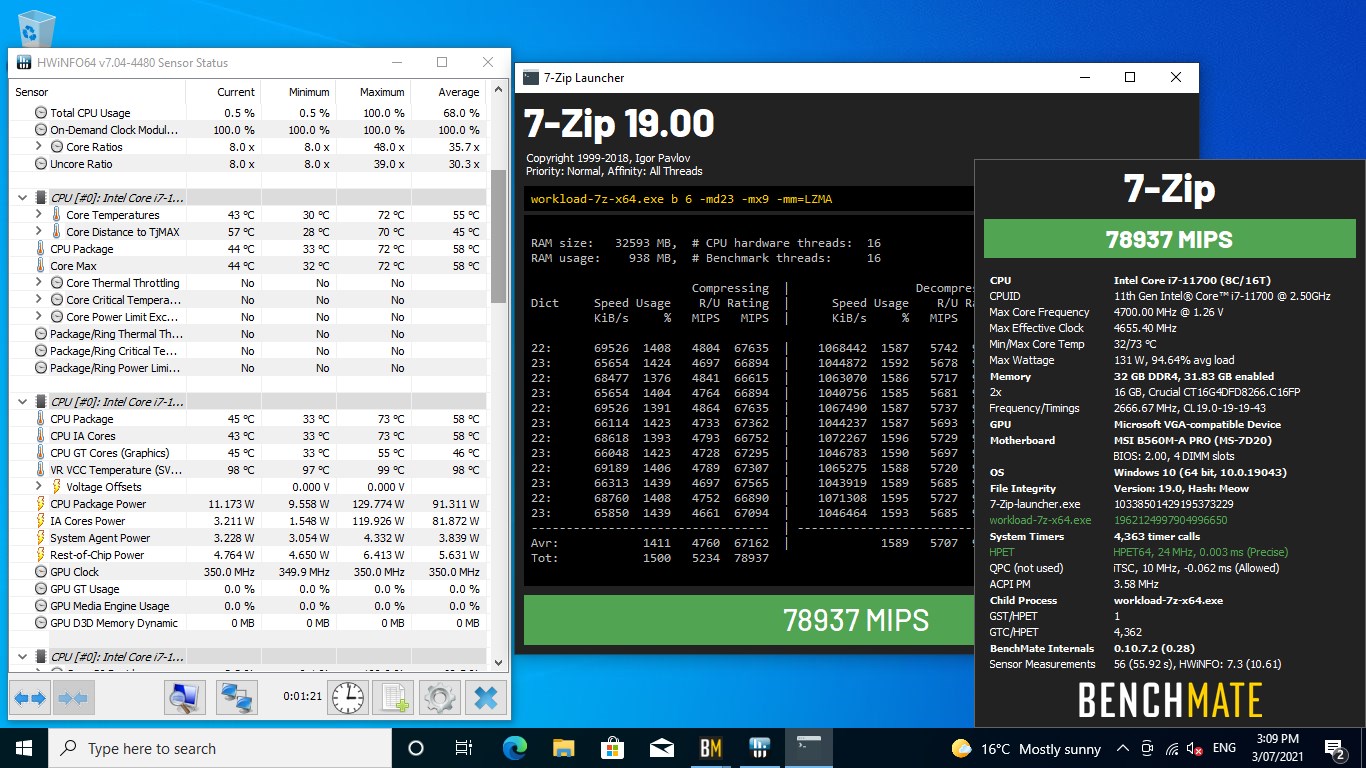Viewport: 1366px width, 768px height.
Task: Expand the Core Thermal Throttling row
Action: point(39,283)
